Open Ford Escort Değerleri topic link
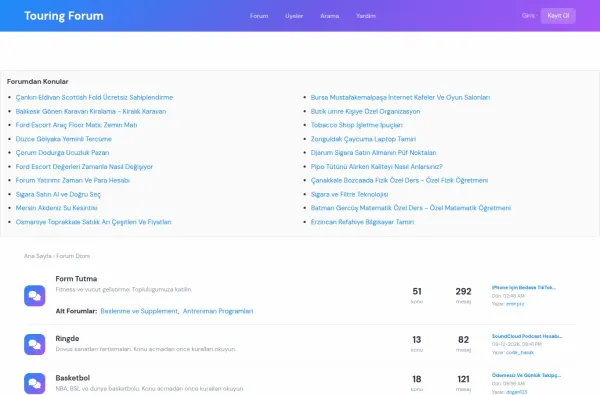This screenshot has height=395, width=600. (84, 167)
